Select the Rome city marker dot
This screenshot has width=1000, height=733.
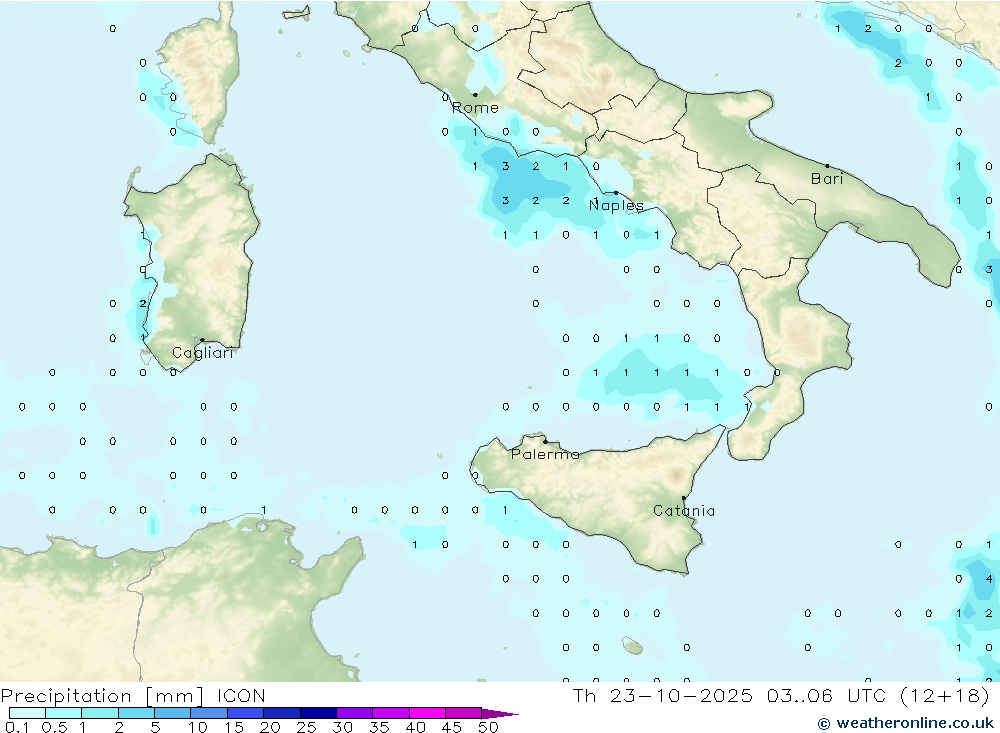click(475, 95)
